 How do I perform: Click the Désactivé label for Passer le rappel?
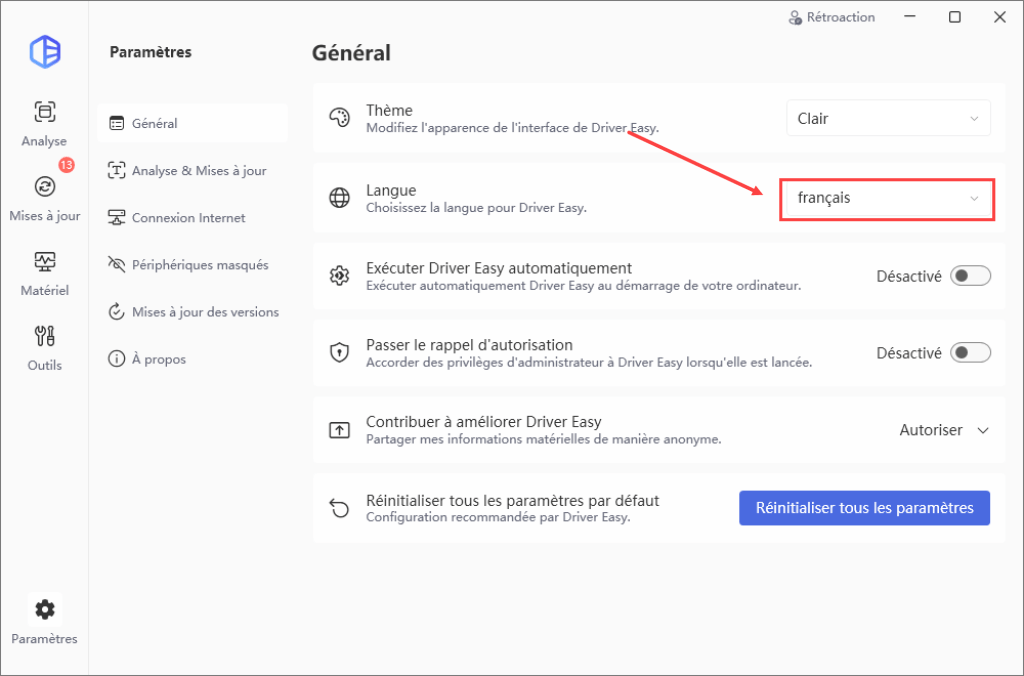pos(908,353)
